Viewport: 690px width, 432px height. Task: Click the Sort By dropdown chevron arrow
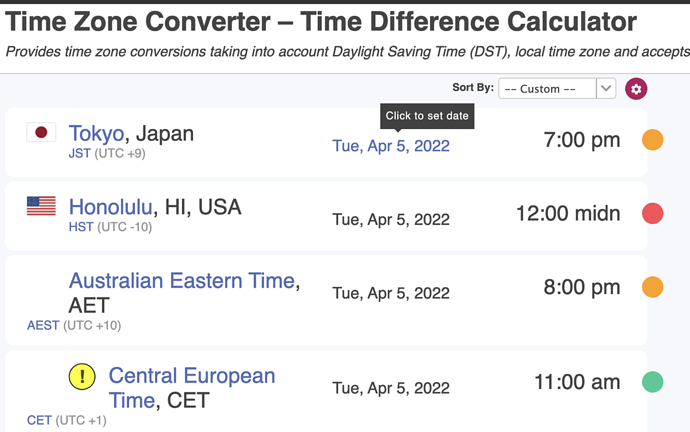click(x=606, y=88)
